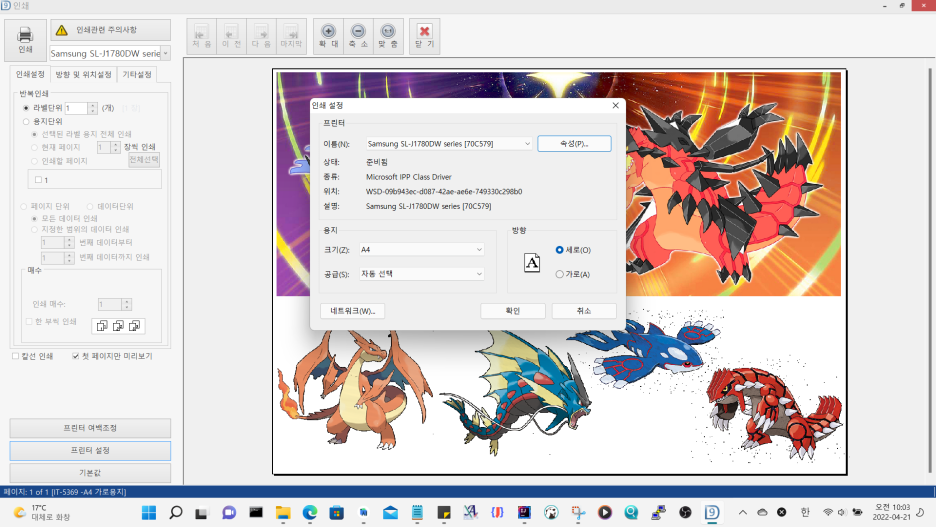The image size is (936, 527).
Task: Select the 라벨단위 radio button
Action: coord(26,108)
